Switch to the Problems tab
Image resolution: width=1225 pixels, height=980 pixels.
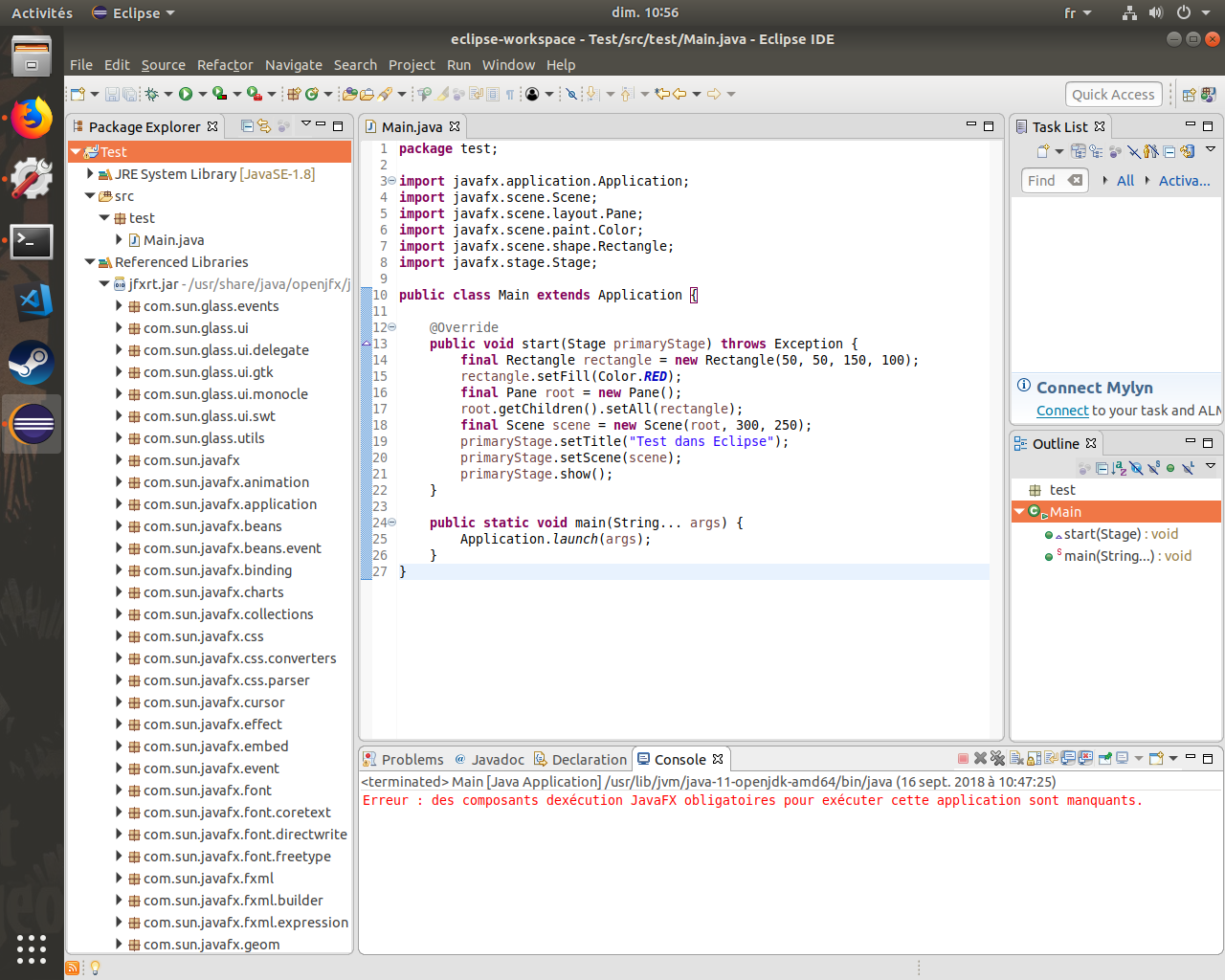tap(412, 759)
